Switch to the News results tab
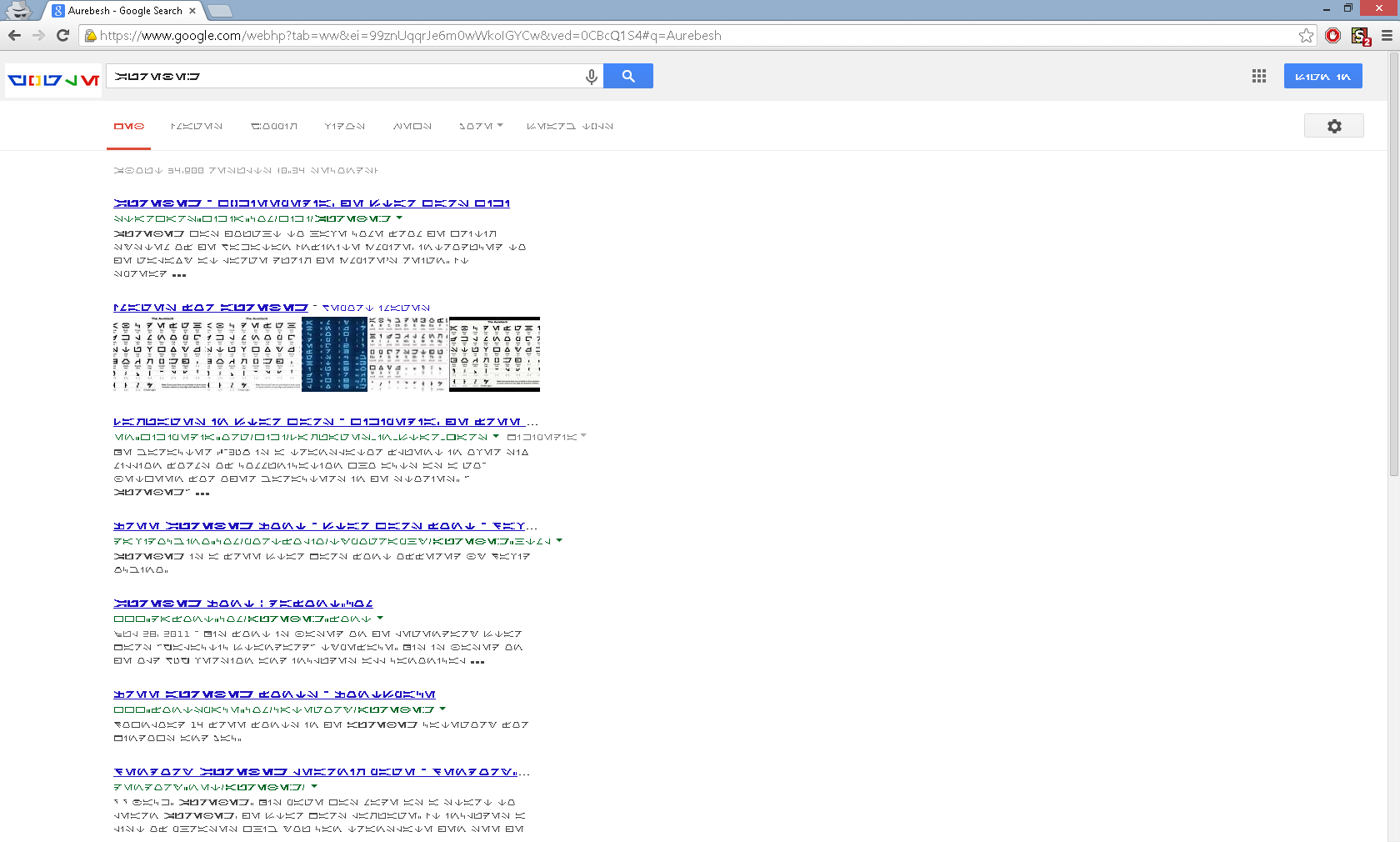The width and height of the screenshot is (1400, 842). pyautogui.click(x=412, y=127)
